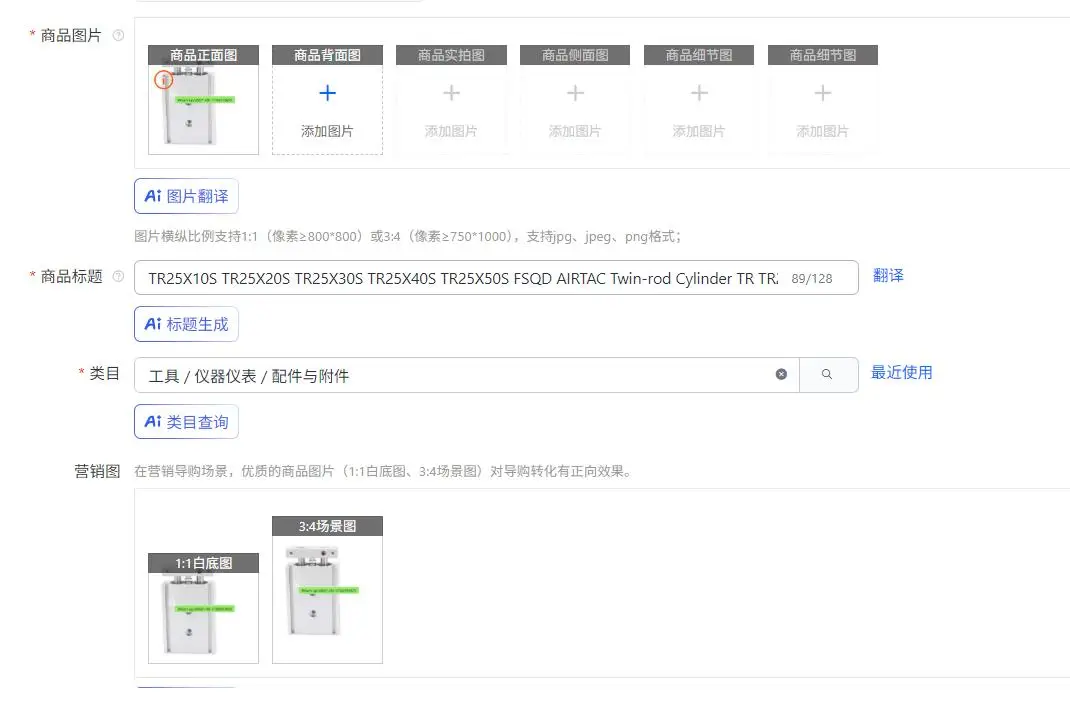Screen dimensions: 1070x716
Task: Click the AI 类目查询 button
Action: point(186,422)
